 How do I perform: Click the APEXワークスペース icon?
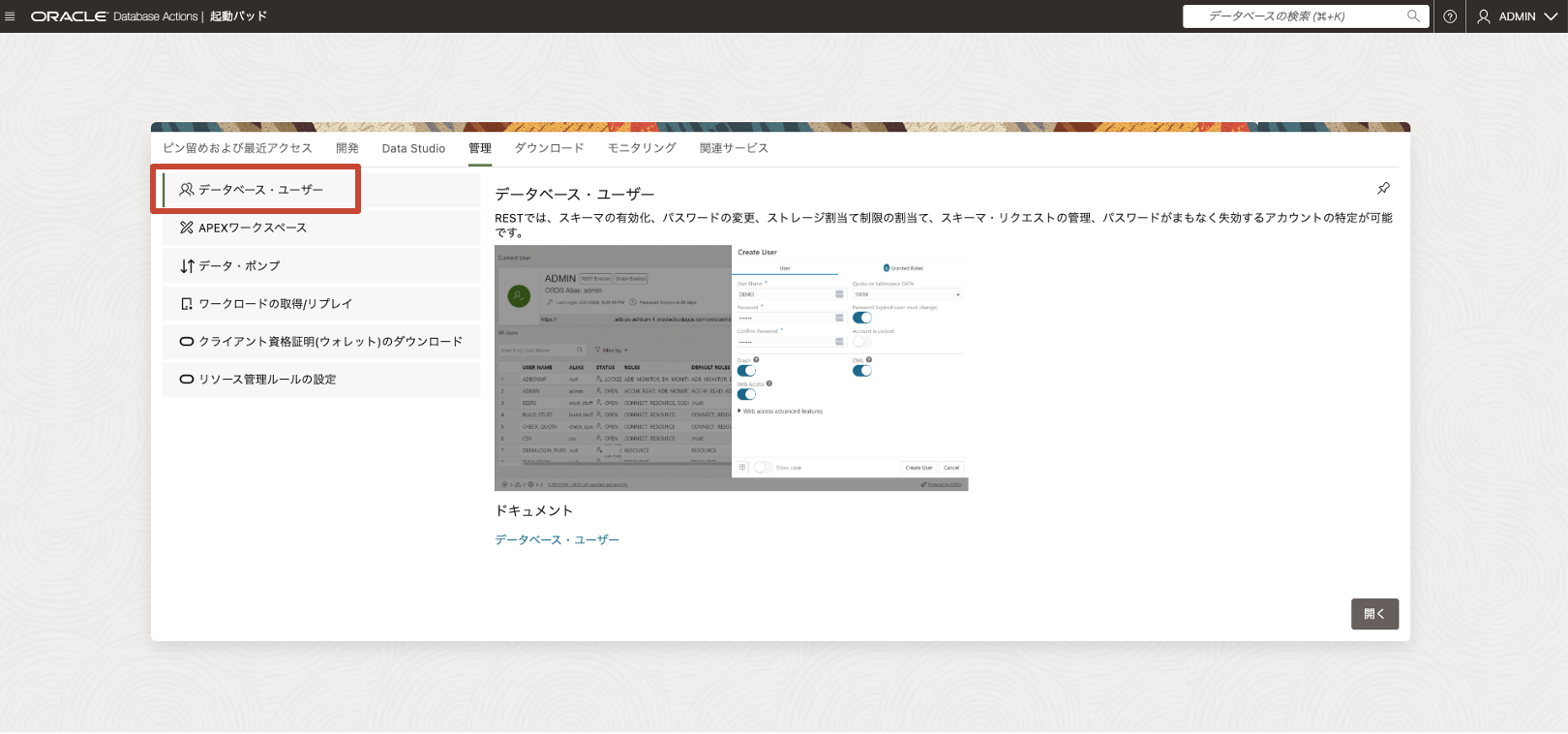pyautogui.click(x=187, y=228)
